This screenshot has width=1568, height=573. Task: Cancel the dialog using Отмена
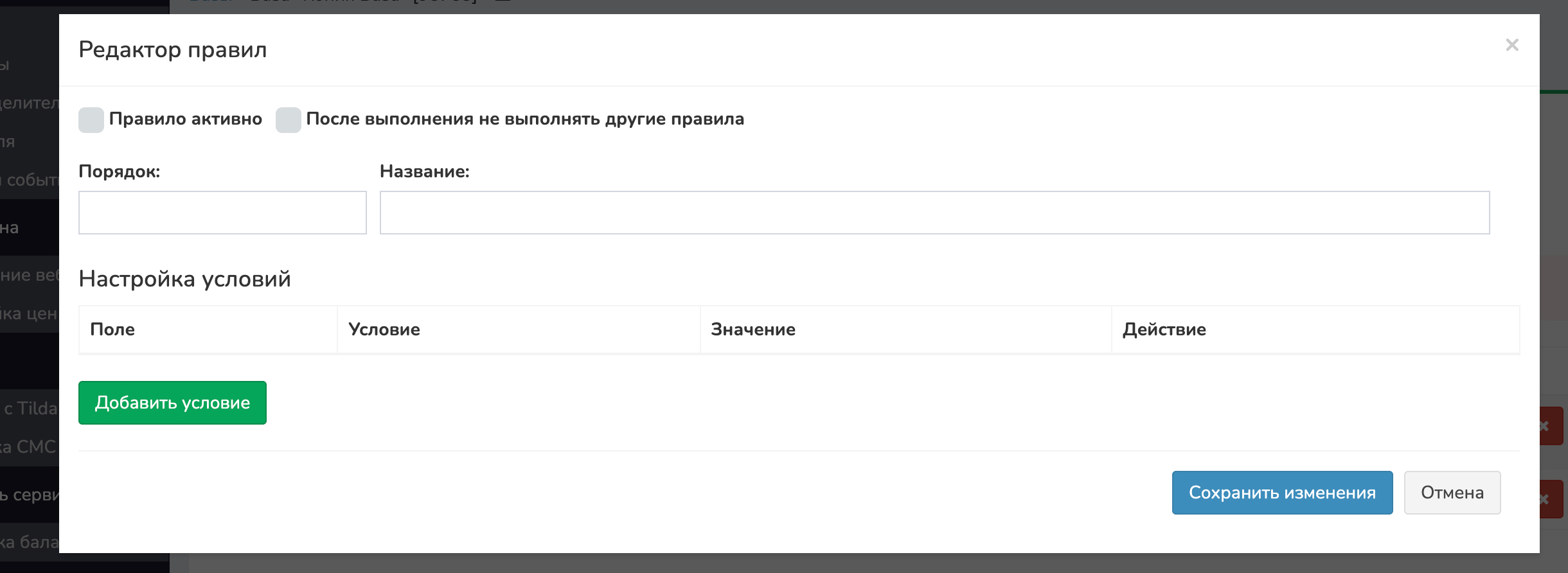1452,493
